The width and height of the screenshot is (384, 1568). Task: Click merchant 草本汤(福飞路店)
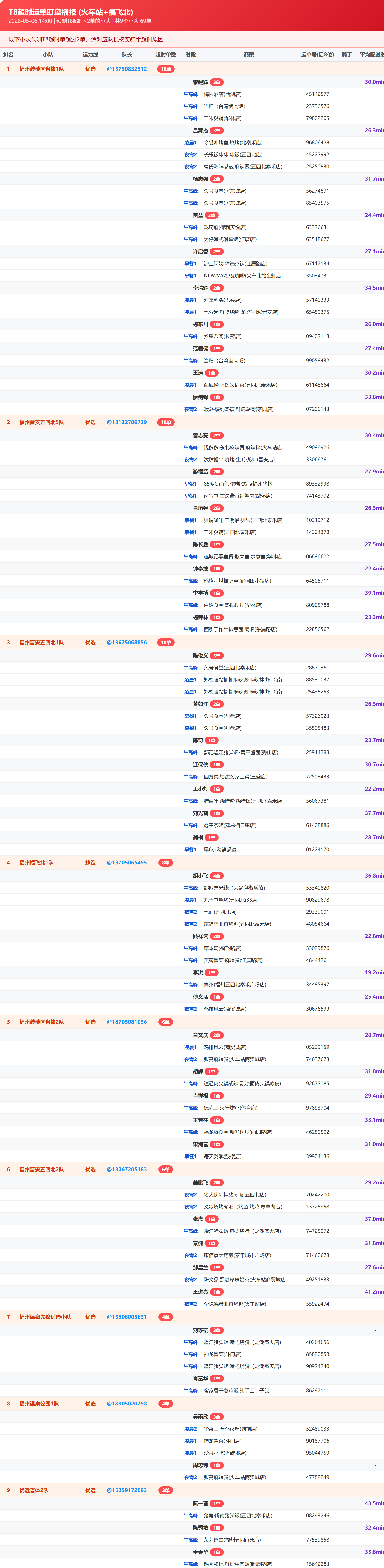tap(222, 948)
